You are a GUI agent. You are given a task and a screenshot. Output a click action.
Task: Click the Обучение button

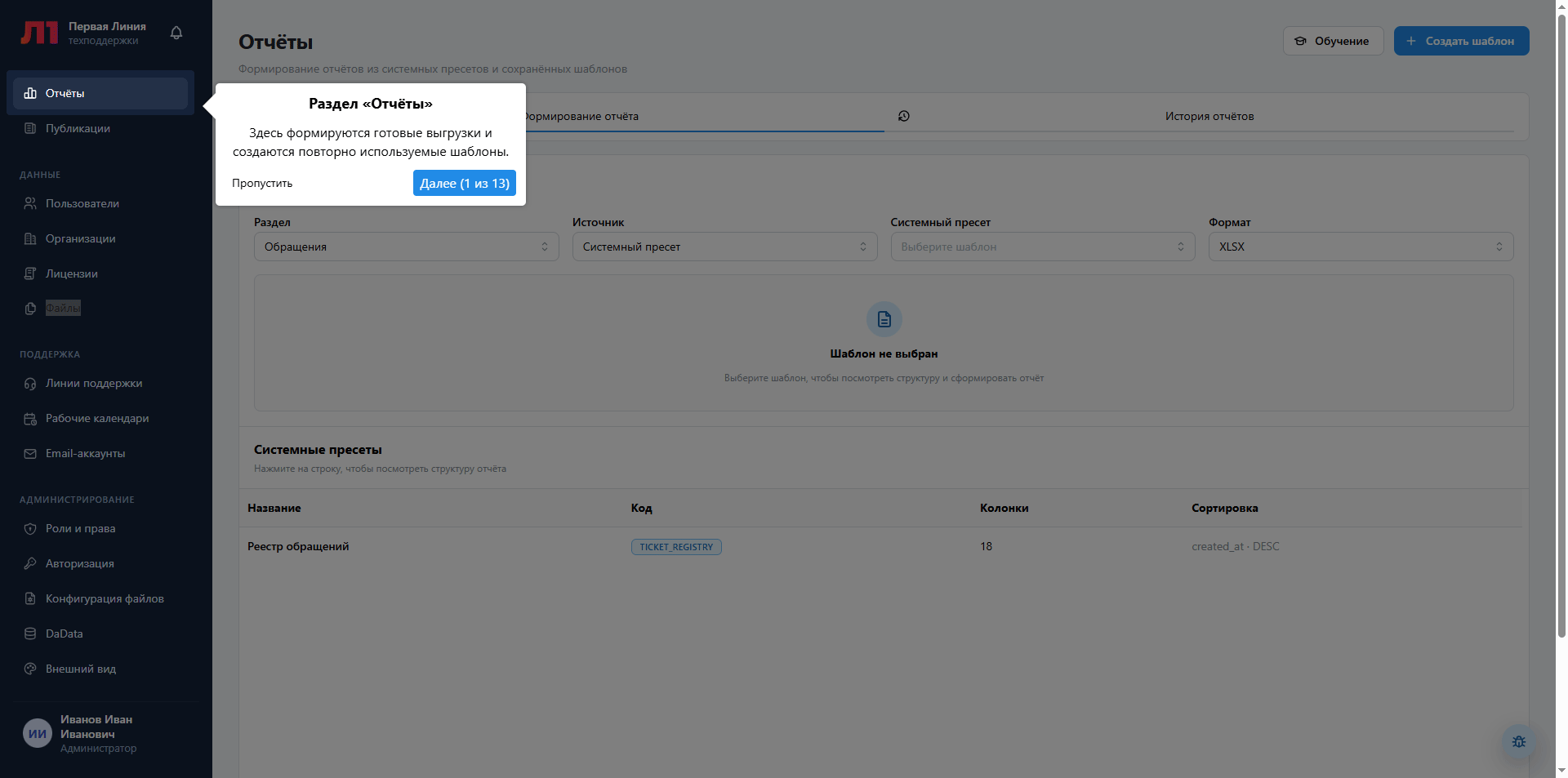(x=1333, y=41)
